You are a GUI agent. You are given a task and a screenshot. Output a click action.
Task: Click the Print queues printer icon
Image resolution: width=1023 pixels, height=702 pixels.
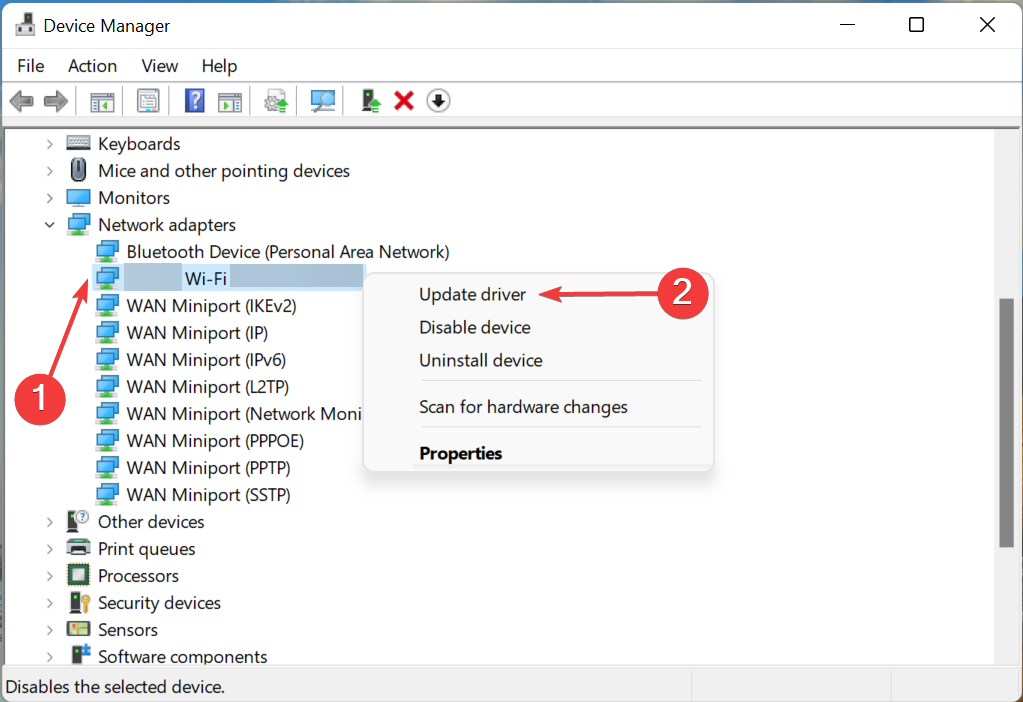(x=78, y=548)
